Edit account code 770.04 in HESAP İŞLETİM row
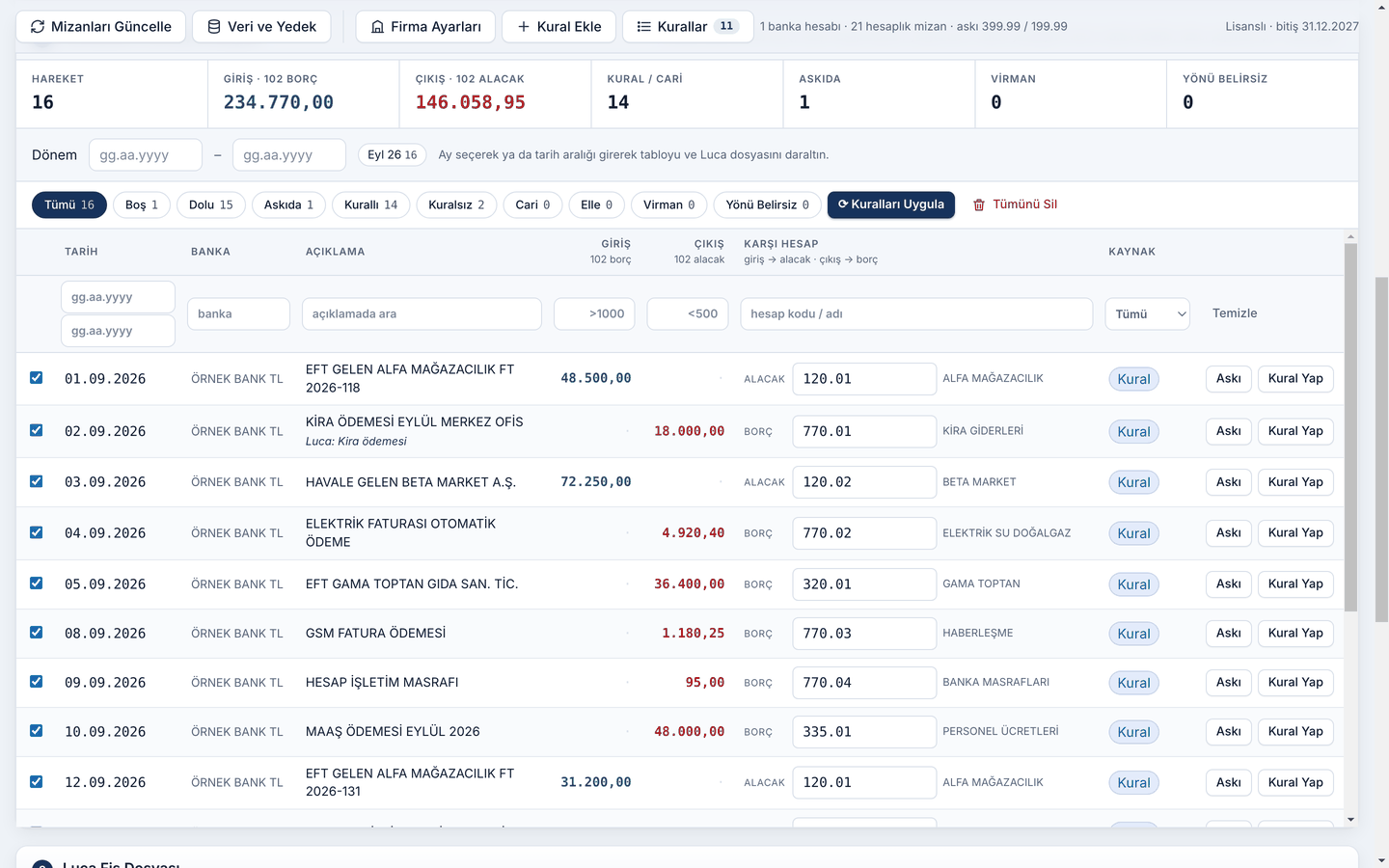Viewport: 1389px width, 868px height. click(864, 683)
